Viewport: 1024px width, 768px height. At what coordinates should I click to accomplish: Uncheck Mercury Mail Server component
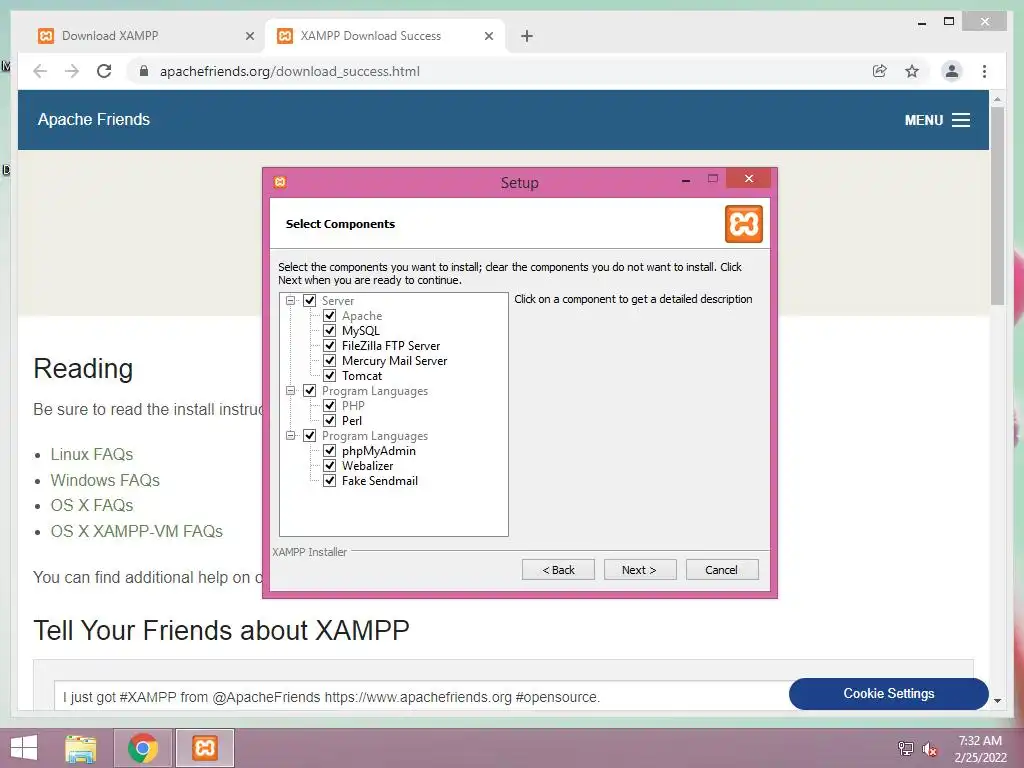[330, 360]
